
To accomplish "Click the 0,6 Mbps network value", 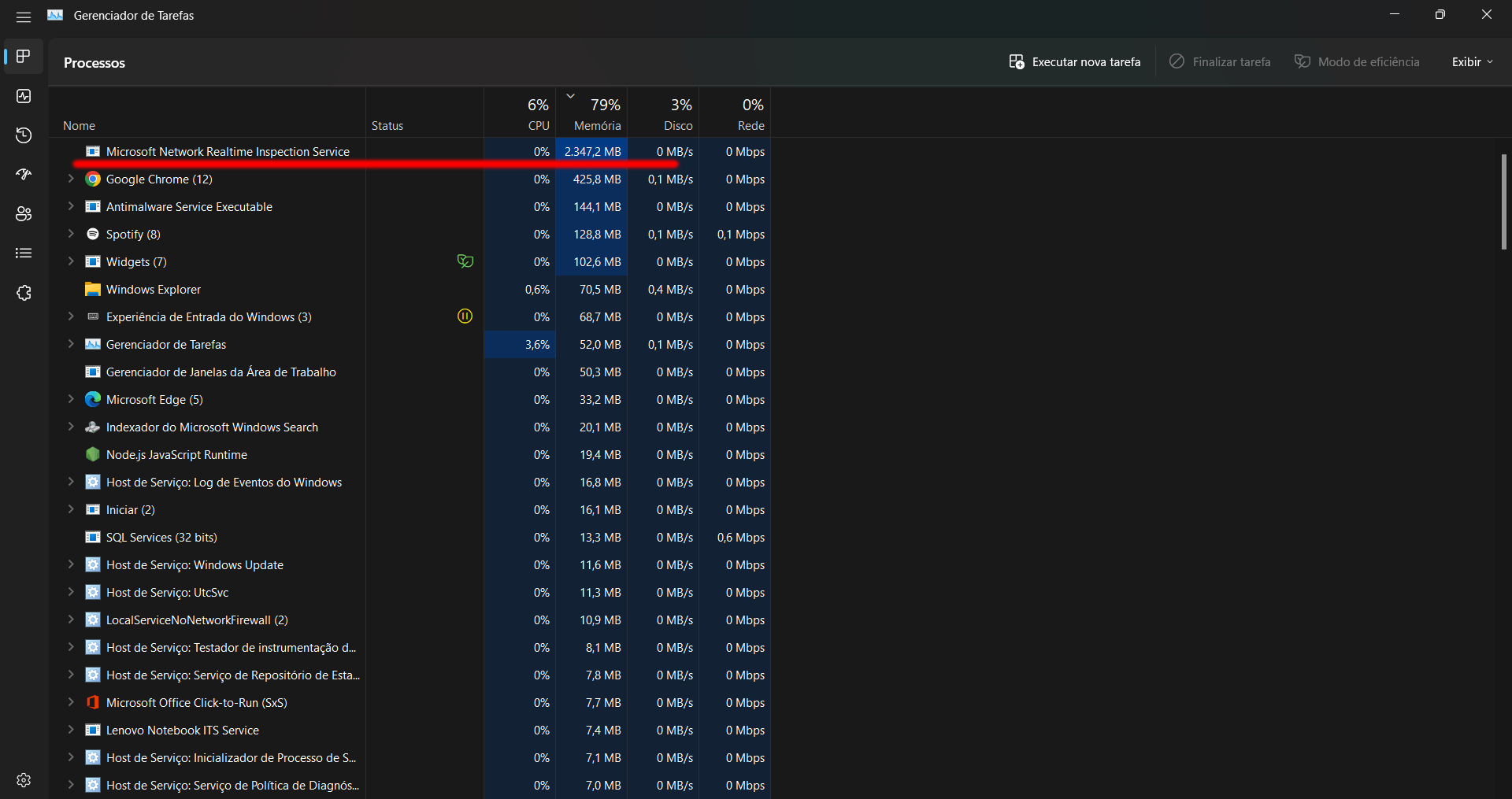I will pos(741,538).
